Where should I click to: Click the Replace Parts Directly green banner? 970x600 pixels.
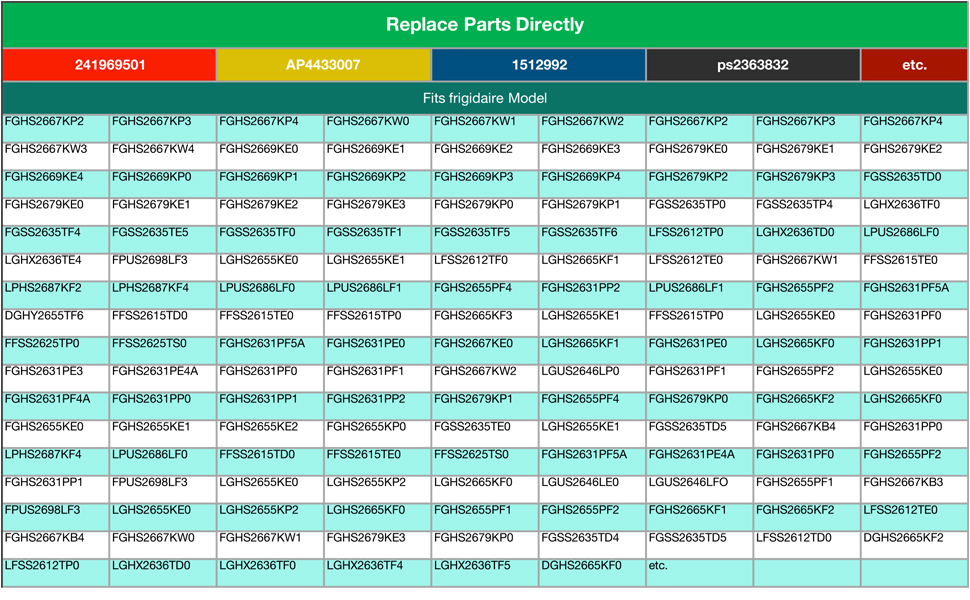coord(485,25)
